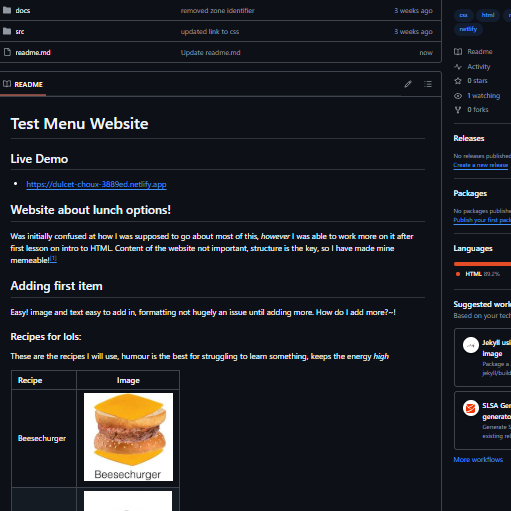Open the docs folder
The width and height of the screenshot is (511, 511).
[23, 11]
